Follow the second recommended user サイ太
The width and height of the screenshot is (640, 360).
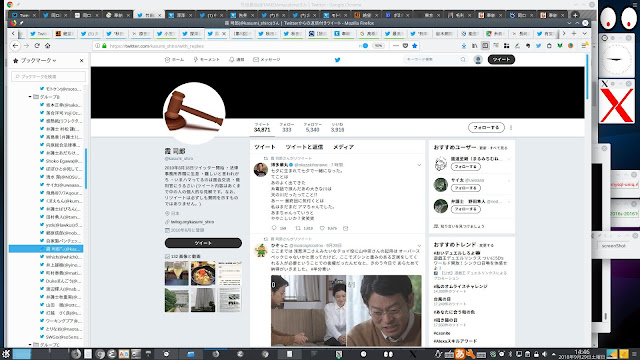(x=466, y=188)
